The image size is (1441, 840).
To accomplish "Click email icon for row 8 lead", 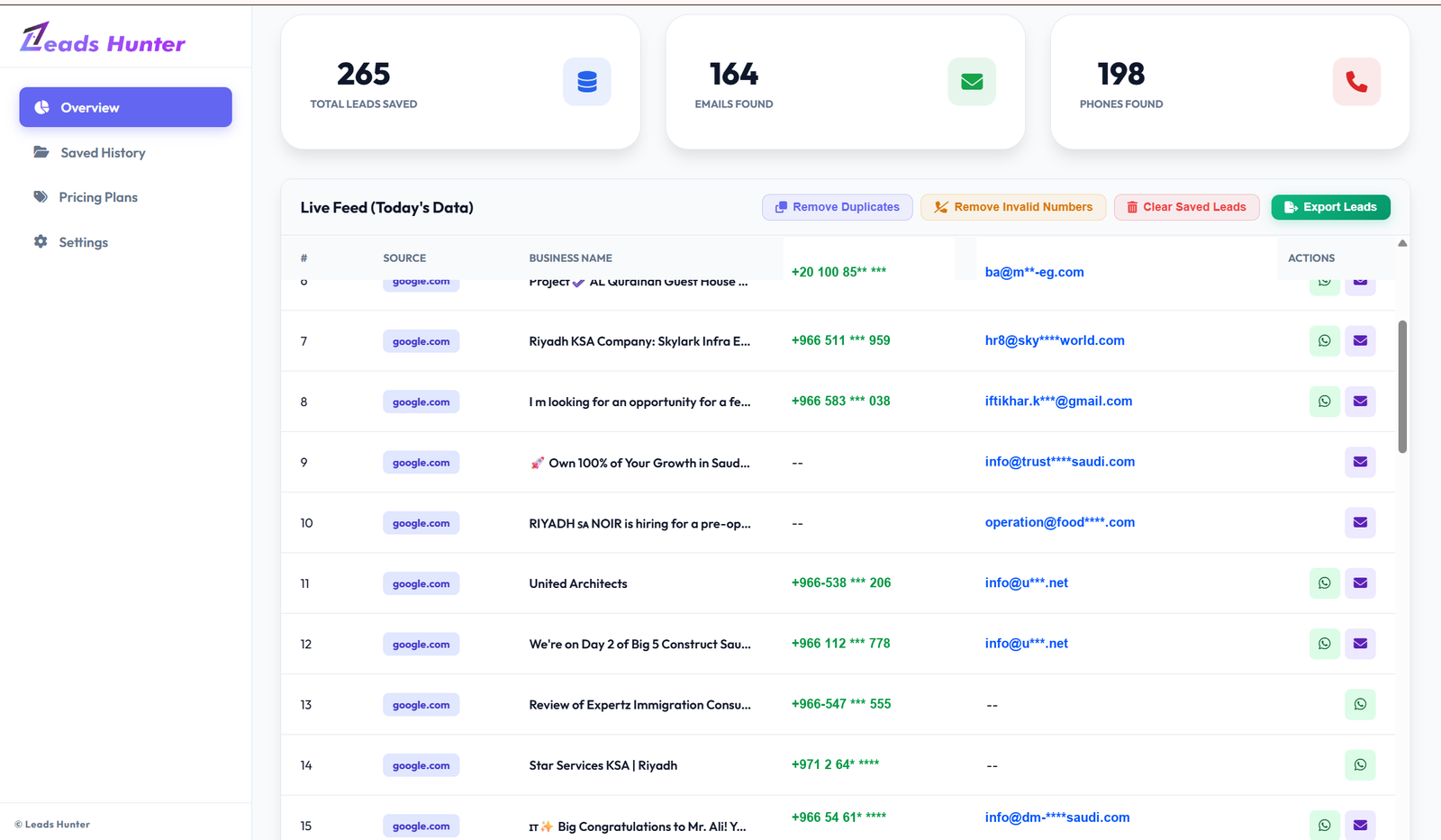I will 1360,401.
